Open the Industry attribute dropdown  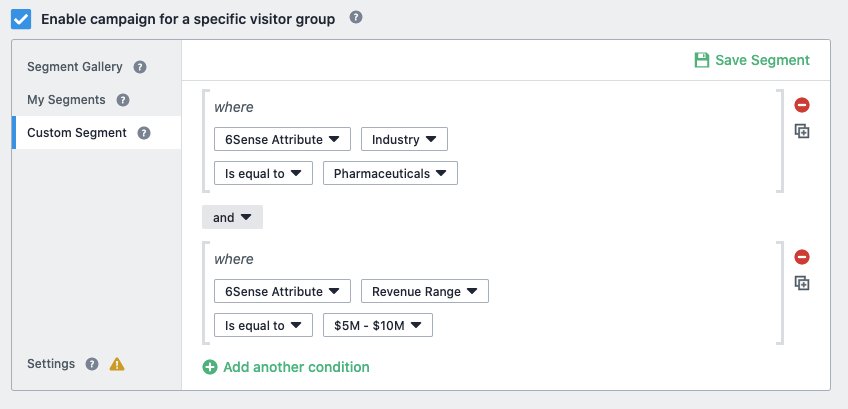pos(404,139)
